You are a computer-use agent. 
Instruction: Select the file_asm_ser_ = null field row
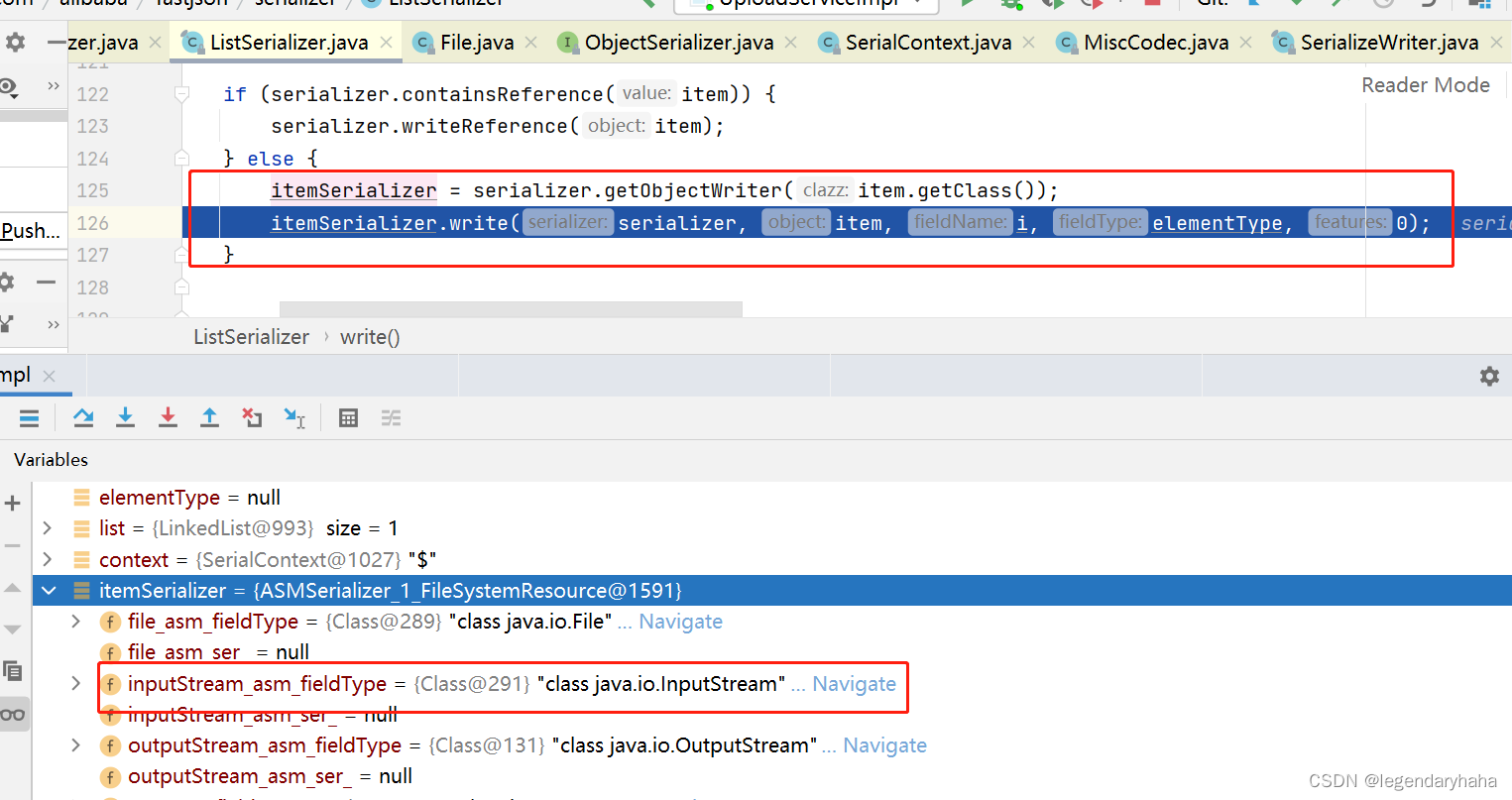[772, 652]
